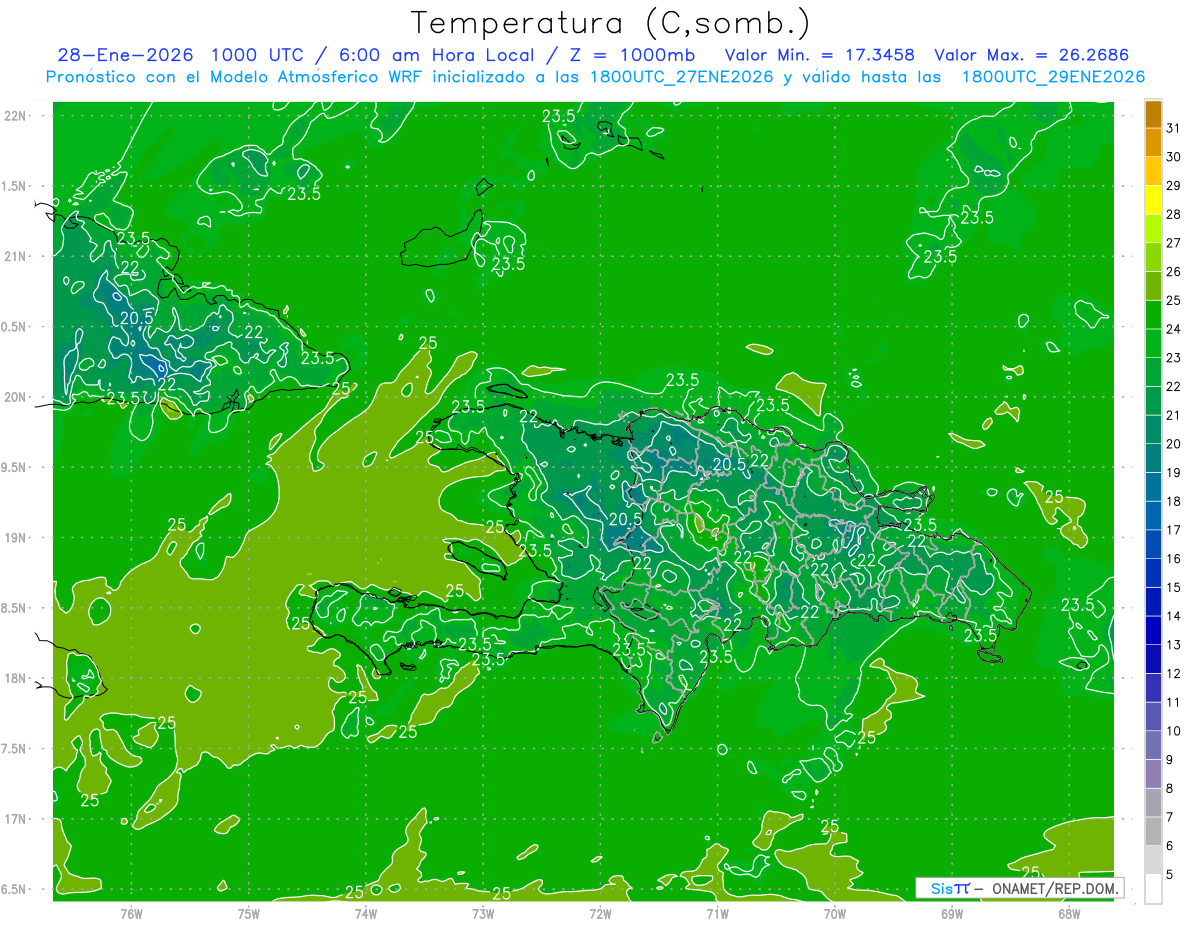Click the '70W' longitude axis label
Image resolution: width=1200 pixels, height=927 pixels.
click(835, 914)
